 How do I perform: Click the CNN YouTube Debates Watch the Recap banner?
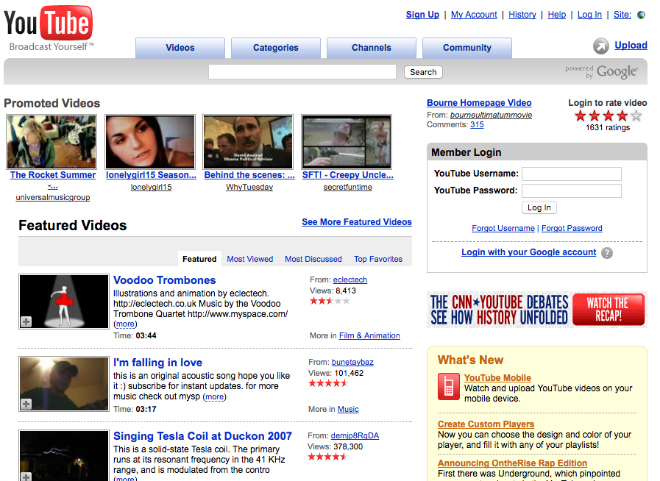click(537, 310)
